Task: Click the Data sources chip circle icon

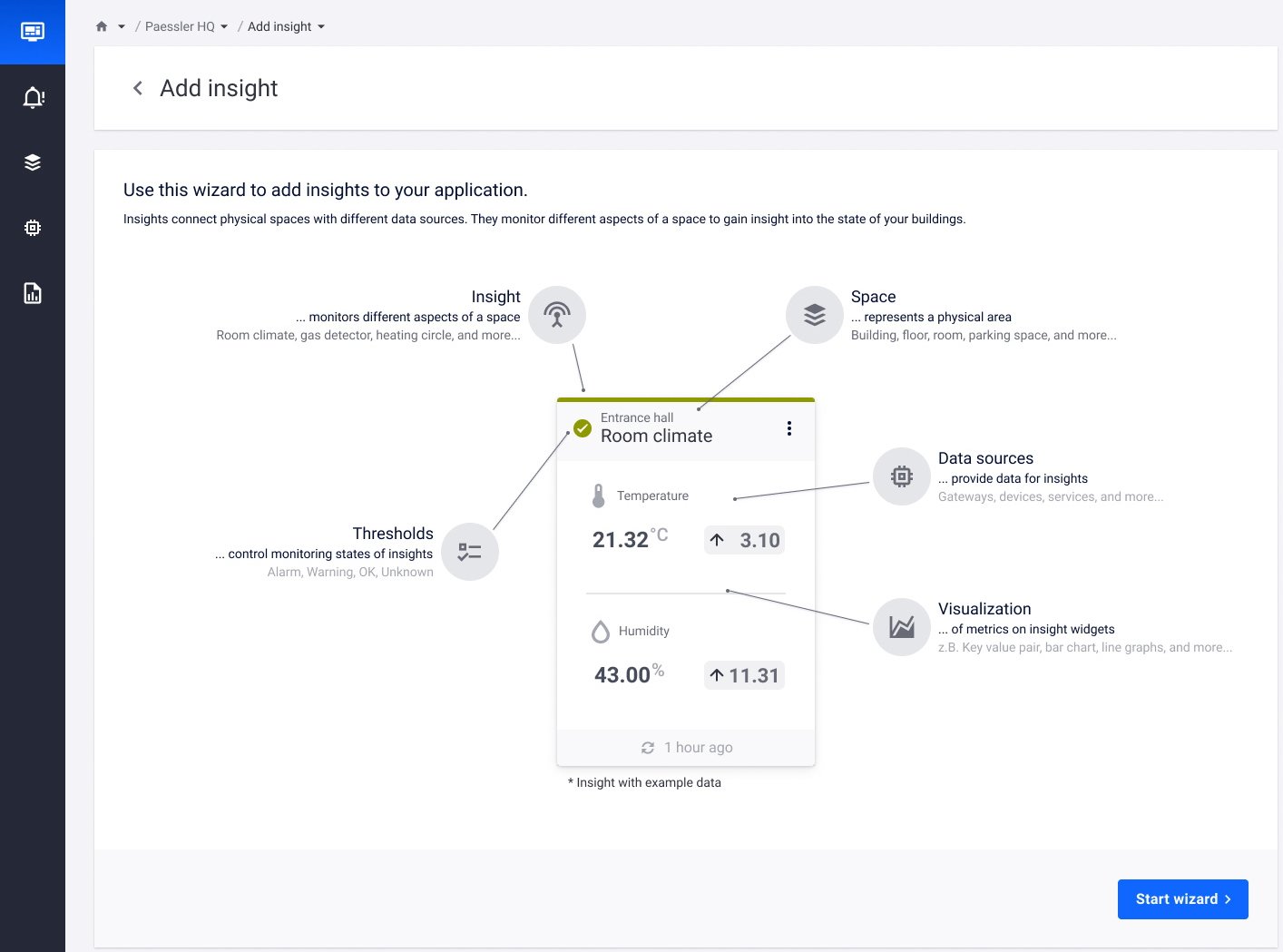Action: pos(902,476)
